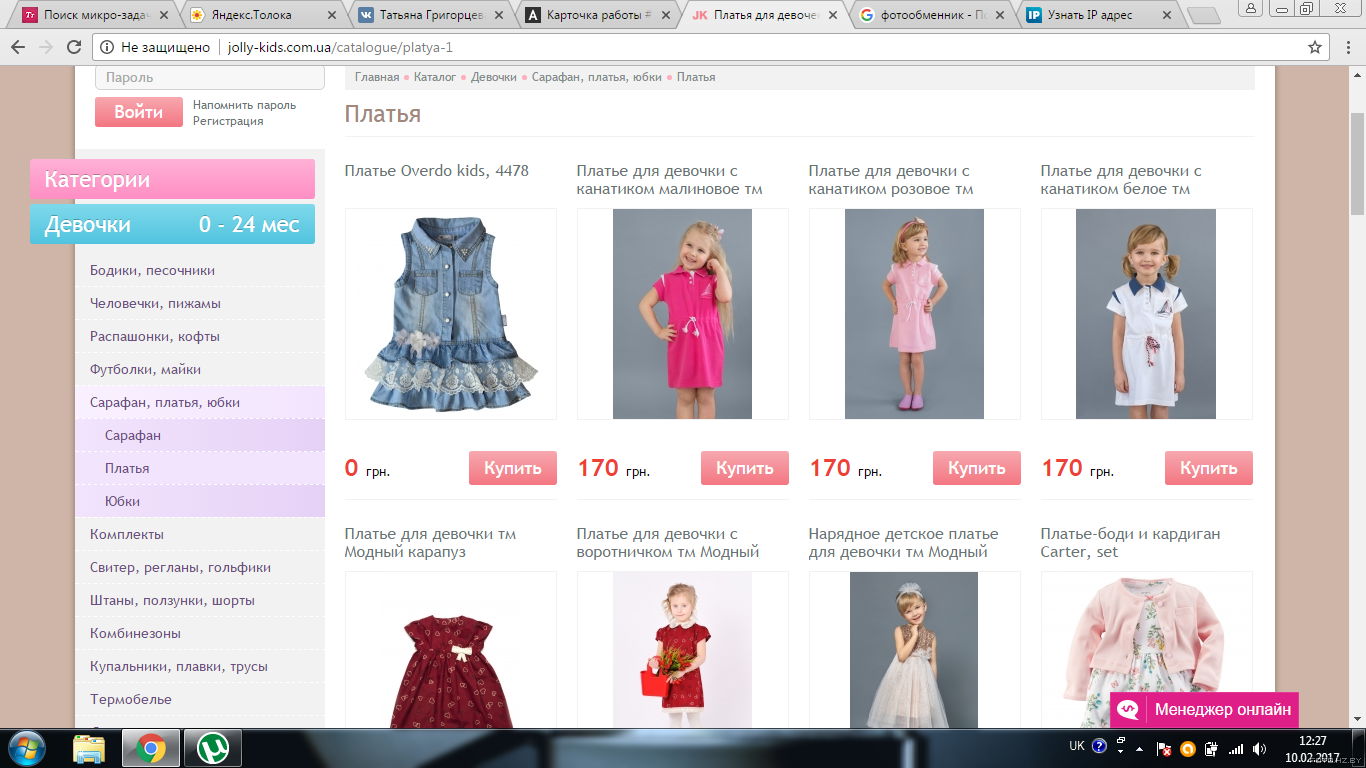Open the new tab button

coord(1204,15)
